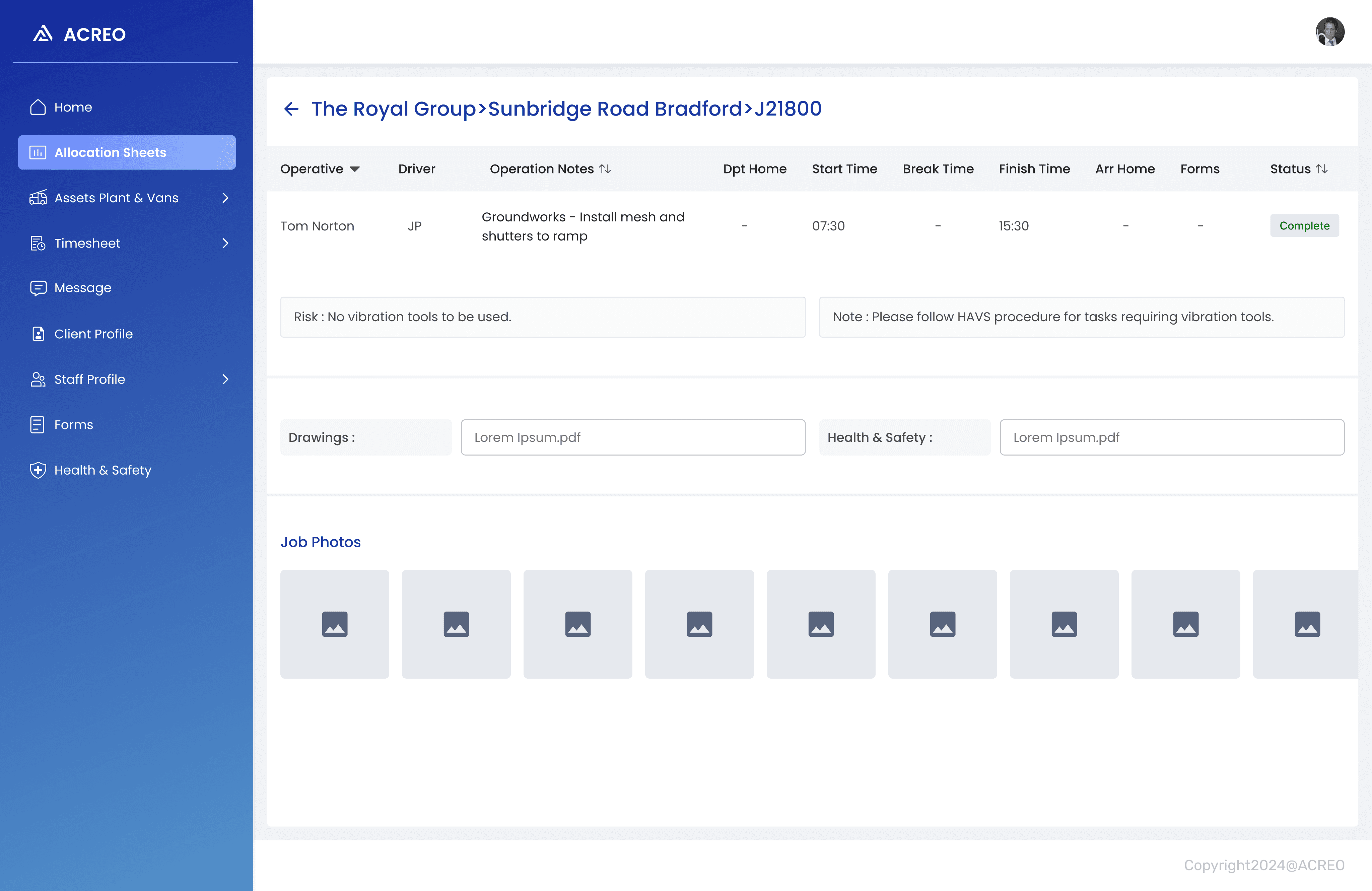Click the Tom Norton operative name
This screenshot has width=1372, height=891.
click(x=317, y=226)
